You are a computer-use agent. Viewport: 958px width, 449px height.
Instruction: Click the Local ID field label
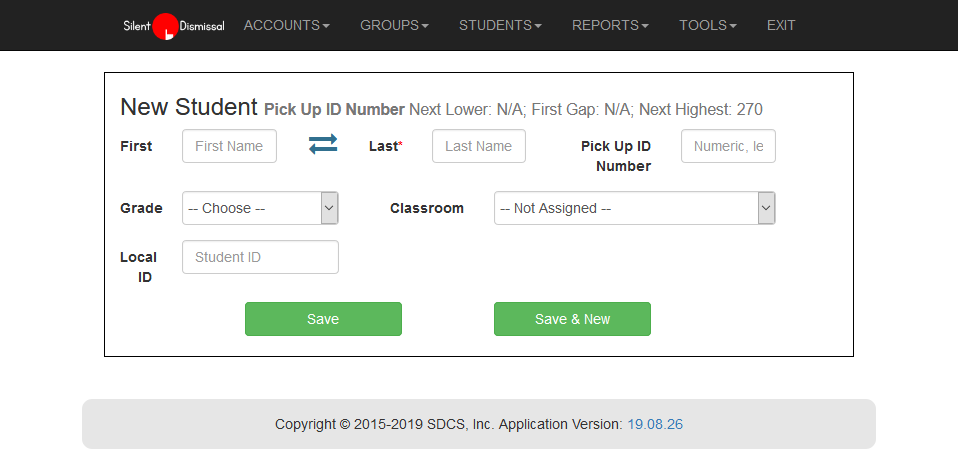point(139,267)
